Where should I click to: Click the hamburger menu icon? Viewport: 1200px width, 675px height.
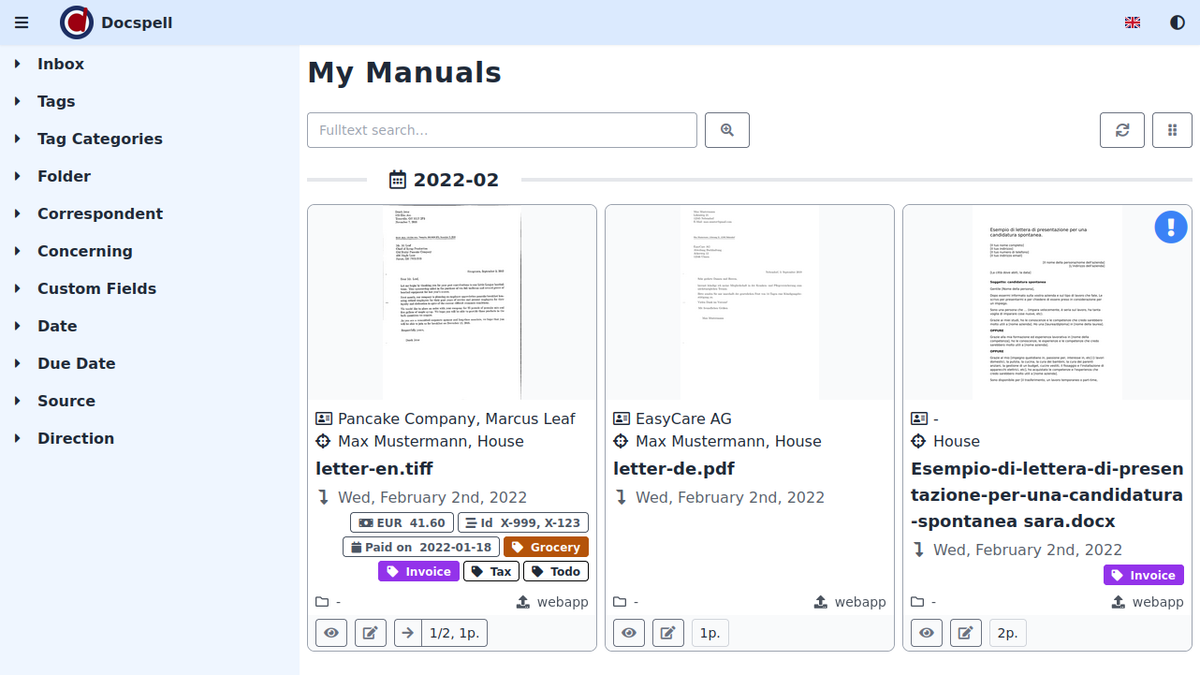22,23
